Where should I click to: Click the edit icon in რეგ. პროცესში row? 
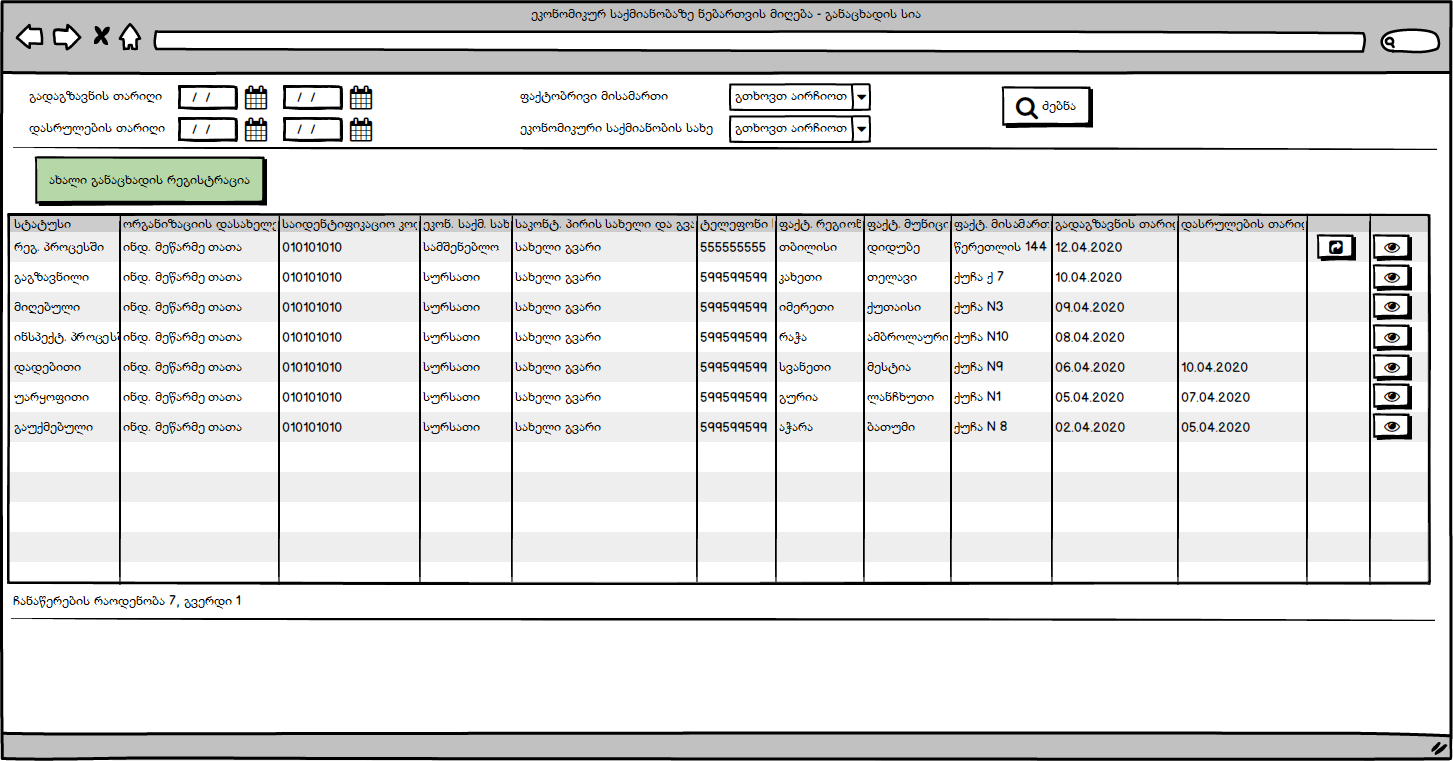[1335, 247]
